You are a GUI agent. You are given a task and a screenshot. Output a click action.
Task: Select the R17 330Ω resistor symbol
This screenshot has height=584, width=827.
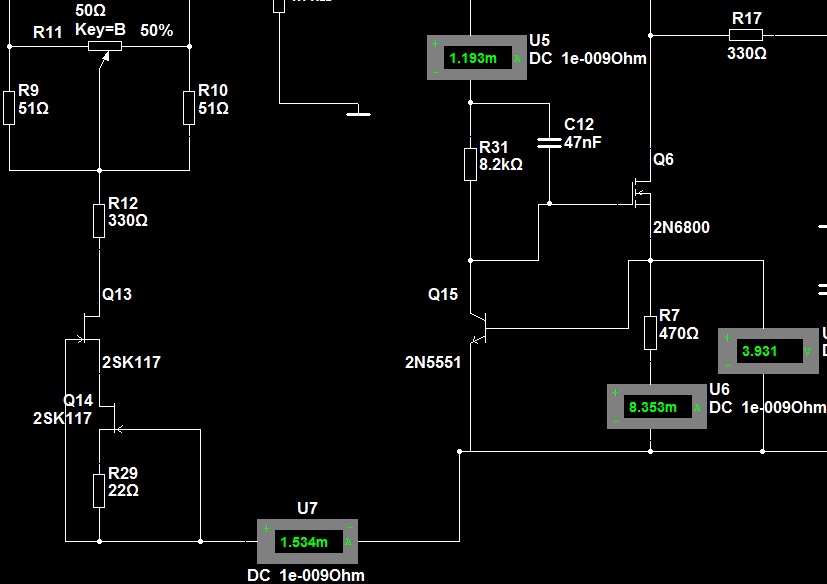click(x=746, y=35)
